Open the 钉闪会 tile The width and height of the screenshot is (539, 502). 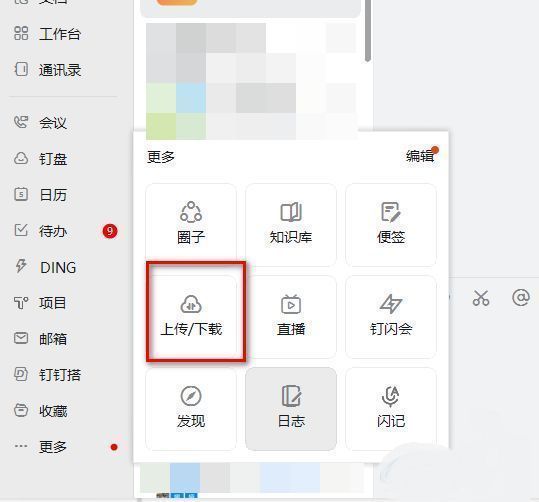pos(391,316)
